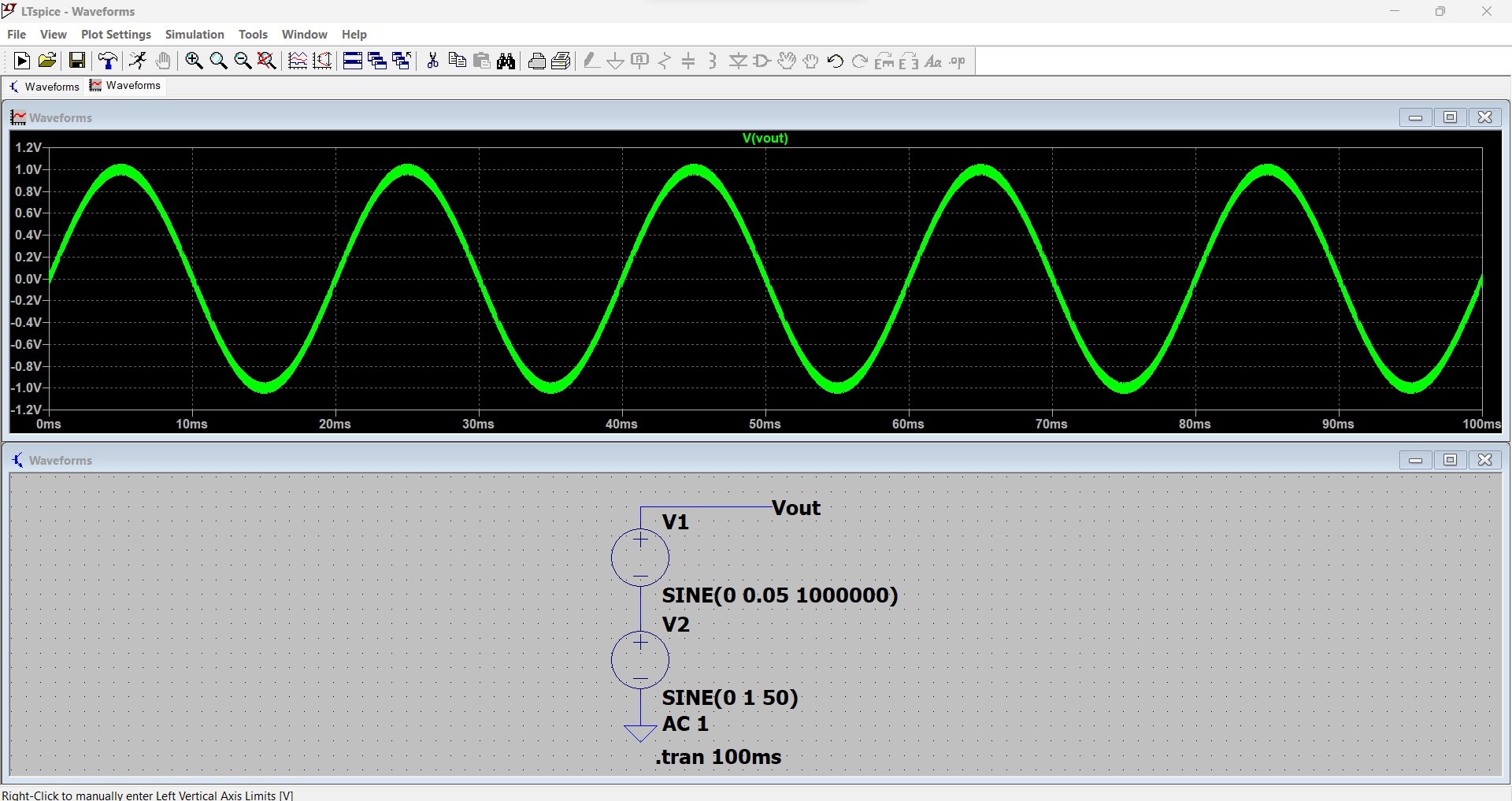The height and width of the screenshot is (801, 1512).
Task: Click the SINE(0 1 50) text
Action: 730,697
